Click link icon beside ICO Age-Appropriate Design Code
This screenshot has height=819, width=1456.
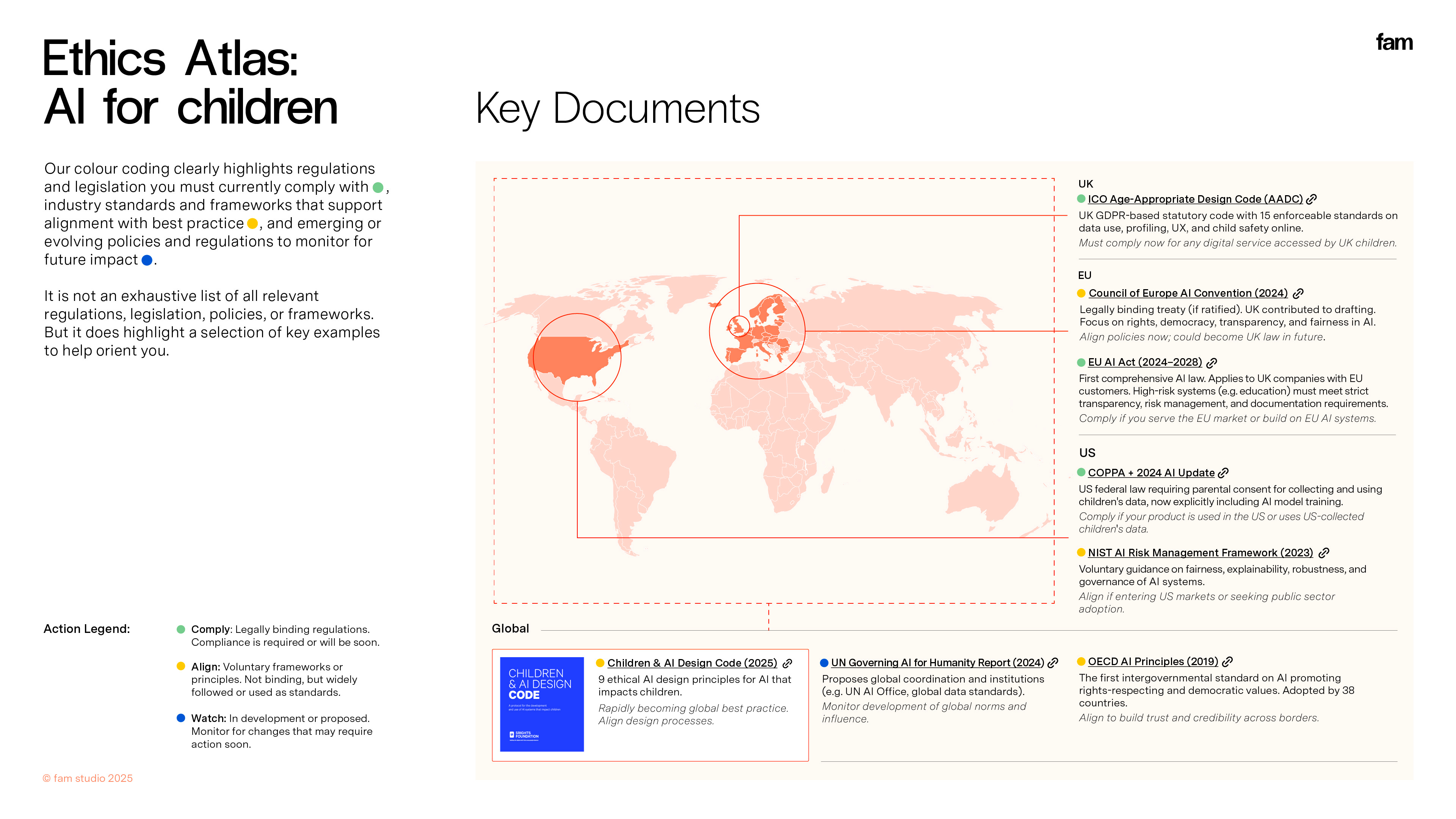(1311, 199)
